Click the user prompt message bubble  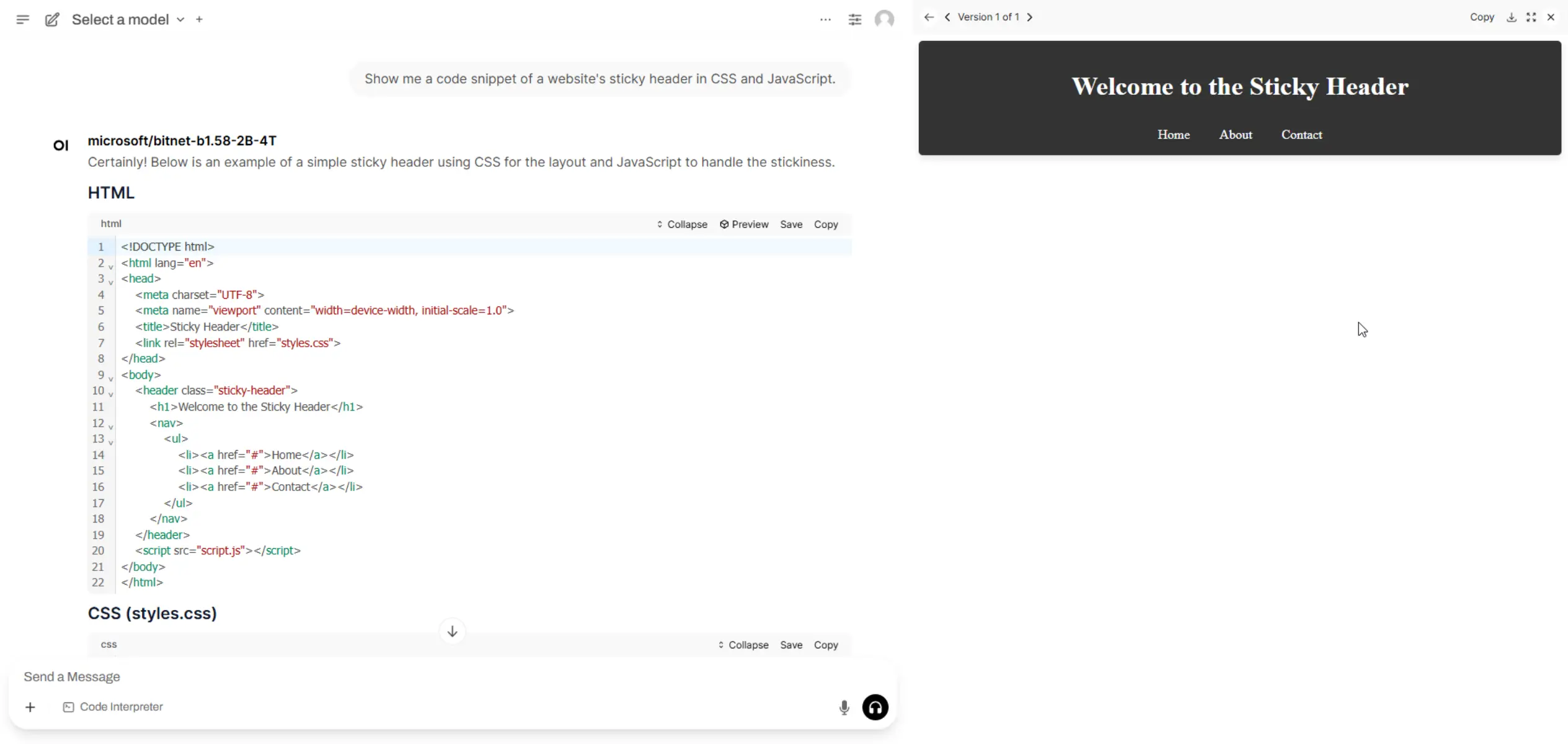(600, 79)
